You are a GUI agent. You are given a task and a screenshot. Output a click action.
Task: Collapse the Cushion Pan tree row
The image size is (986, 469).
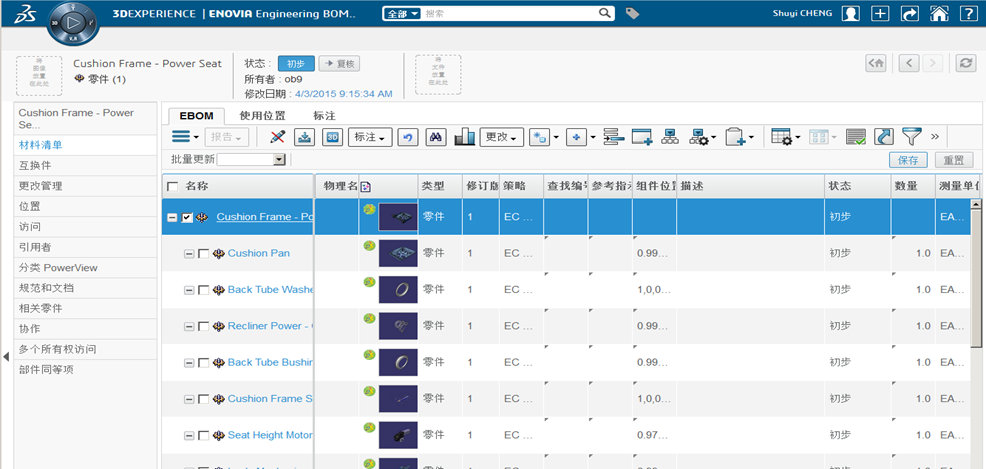click(189, 254)
